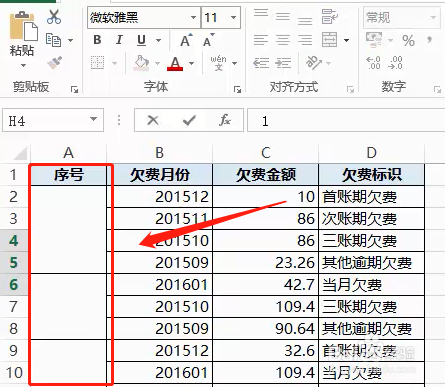The image size is (445, 387).
Task: Click the cell 次账期欠费
Action: click(371, 219)
